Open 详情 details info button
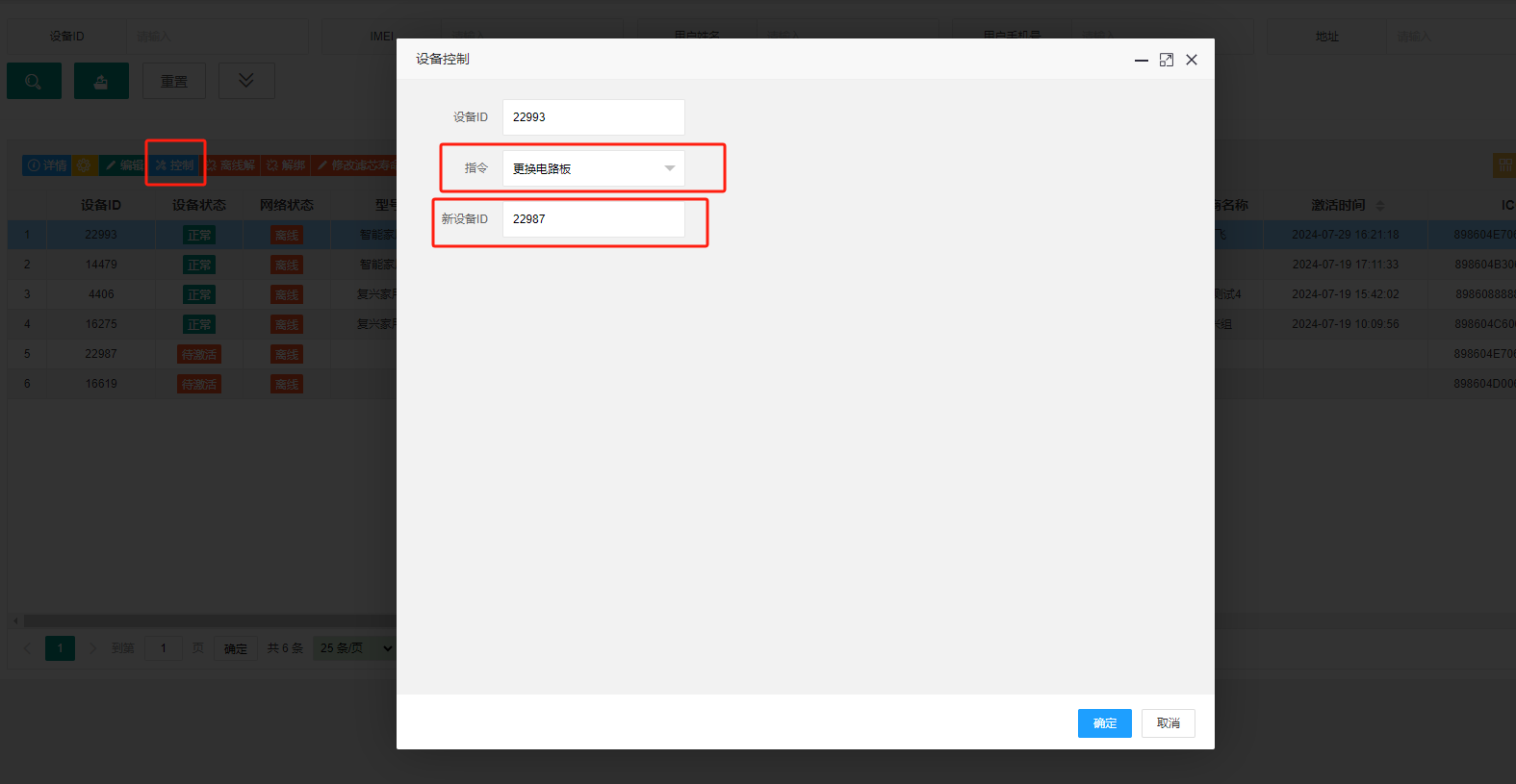This screenshot has width=1516, height=784. 46,165
